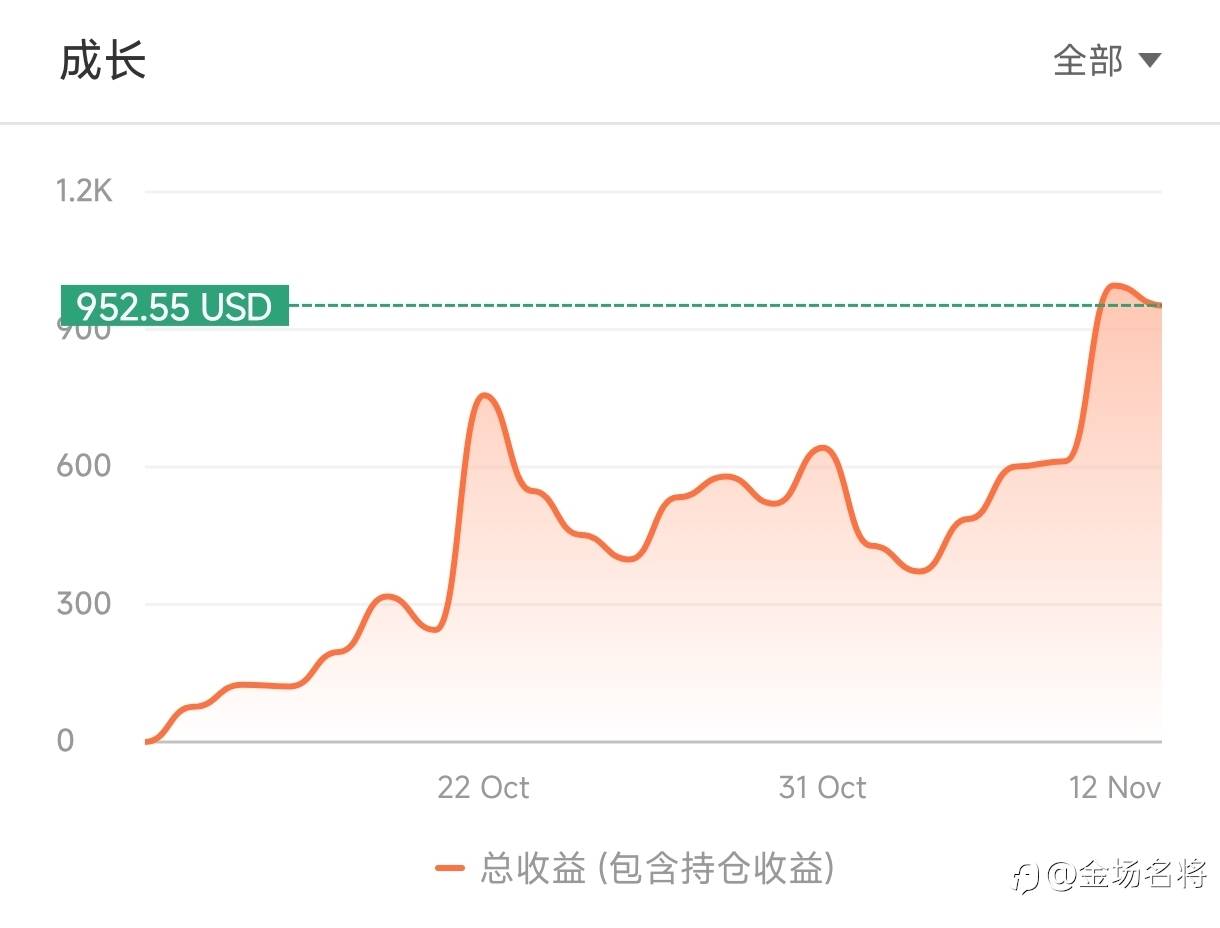Click the curve's starting point at zero
Viewport: 1220px width, 928px height.
[148, 741]
